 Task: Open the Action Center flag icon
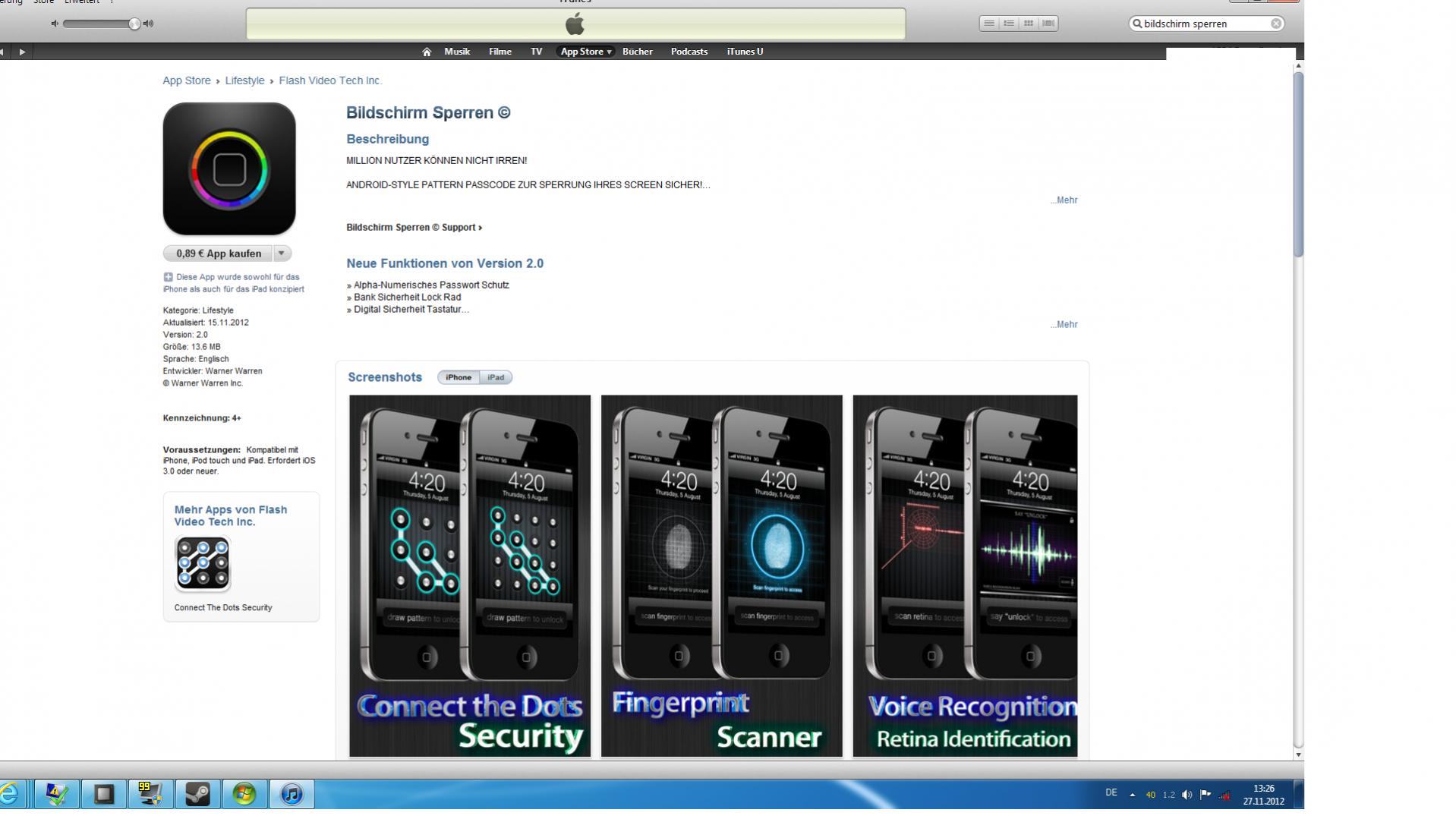(1205, 795)
